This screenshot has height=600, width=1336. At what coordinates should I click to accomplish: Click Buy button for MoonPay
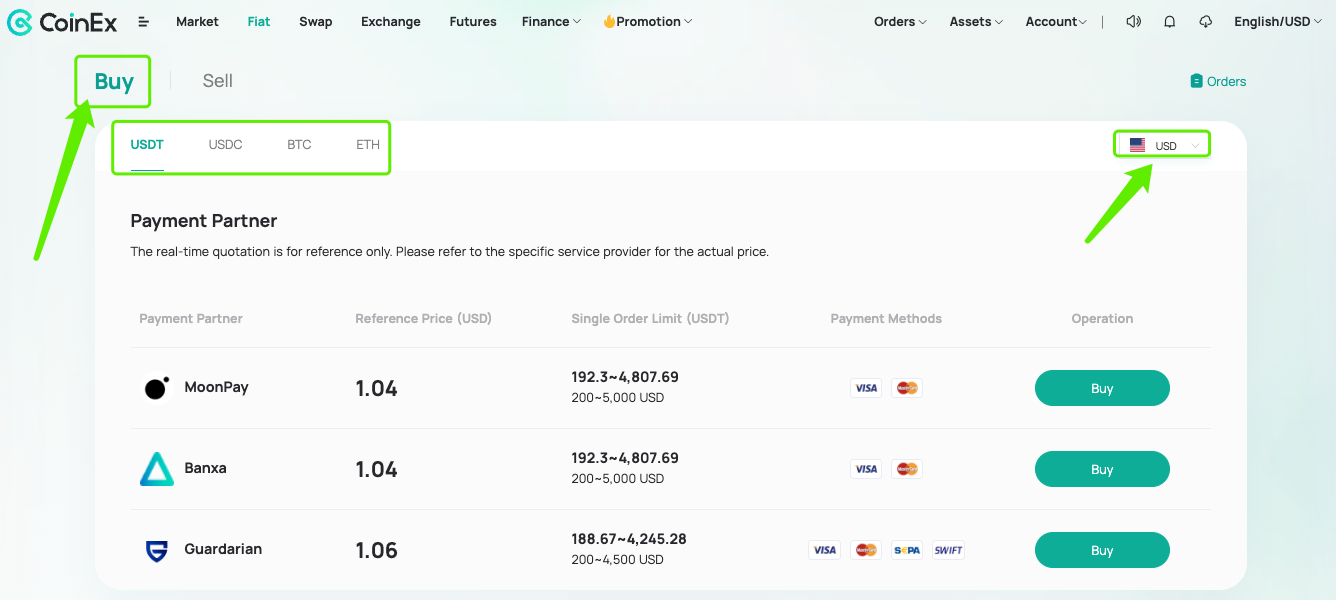pos(1102,388)
